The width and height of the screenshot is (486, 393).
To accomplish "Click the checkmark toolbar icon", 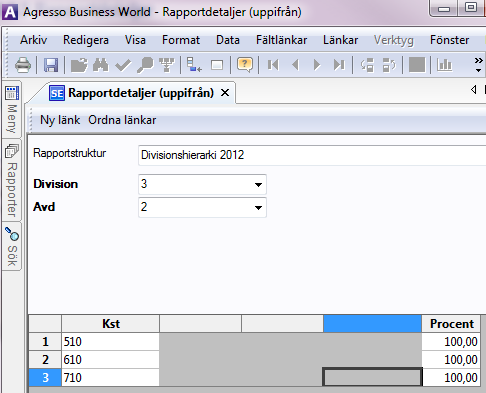I will click(x=123, y=65).
